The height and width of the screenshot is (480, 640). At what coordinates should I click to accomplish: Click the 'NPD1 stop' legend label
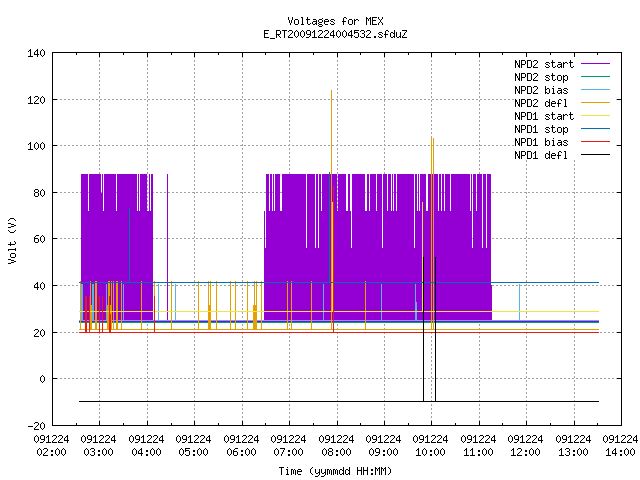point(541,129)
